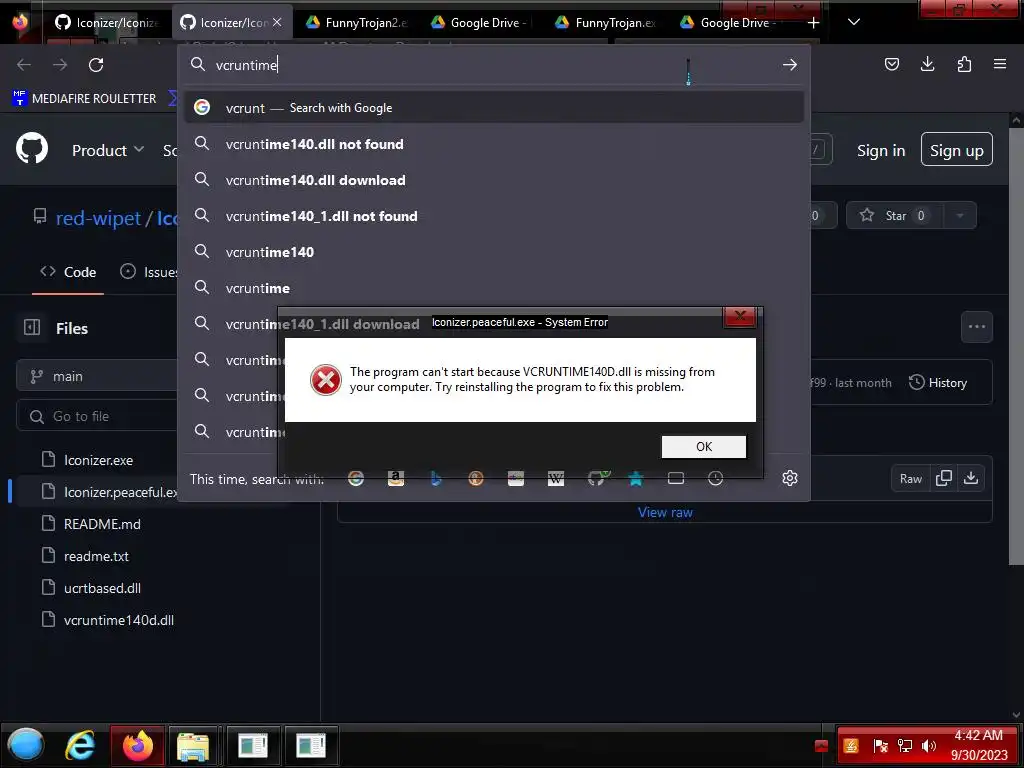Image resolution: width=1024 pixels, height=768 pixels.
Task: Close the active Iconizer tab
Action: click(x=277, y=22)
